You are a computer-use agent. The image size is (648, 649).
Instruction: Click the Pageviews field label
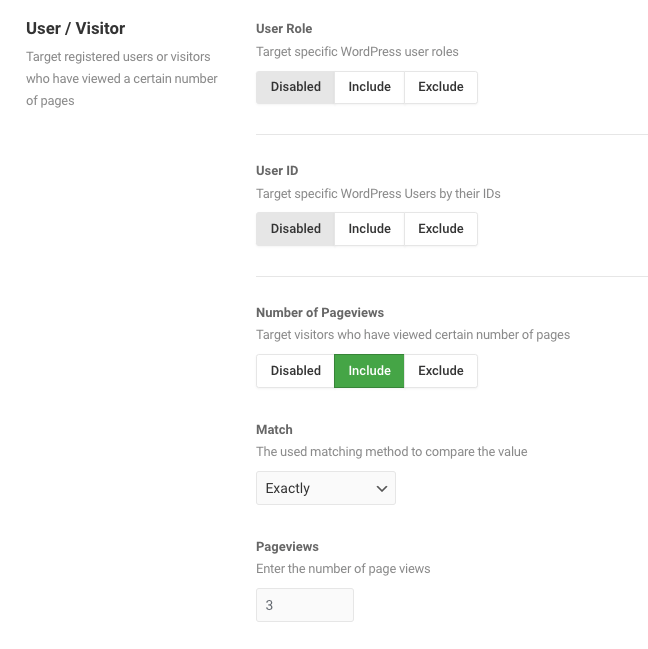(287, 547)
